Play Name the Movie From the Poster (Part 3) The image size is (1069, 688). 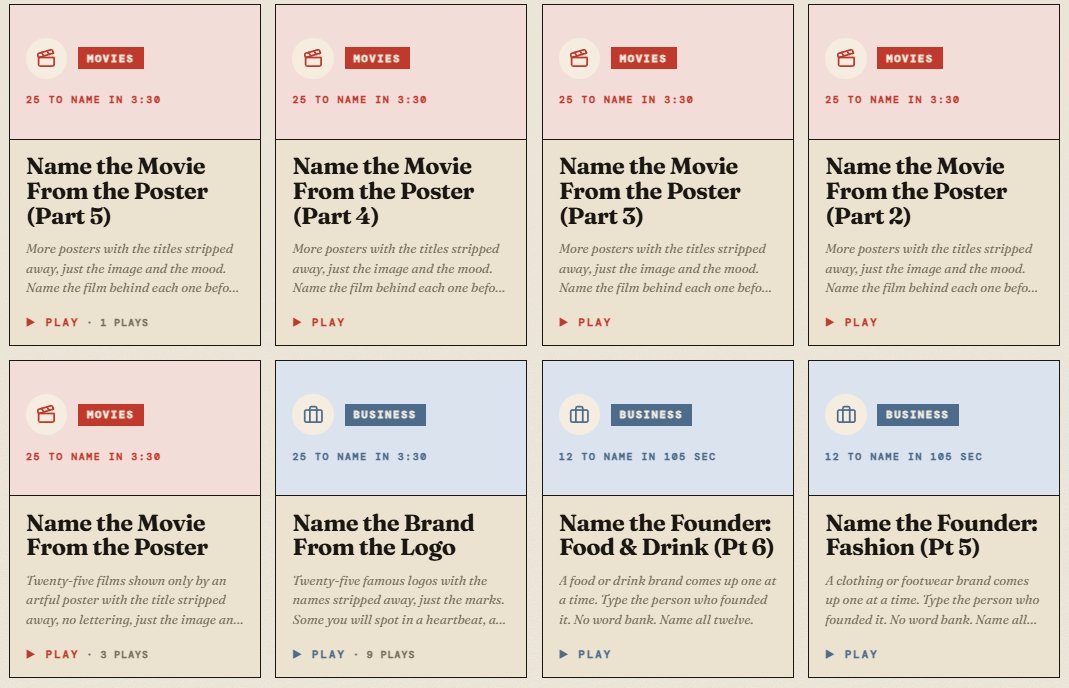(x=586, y=322)
